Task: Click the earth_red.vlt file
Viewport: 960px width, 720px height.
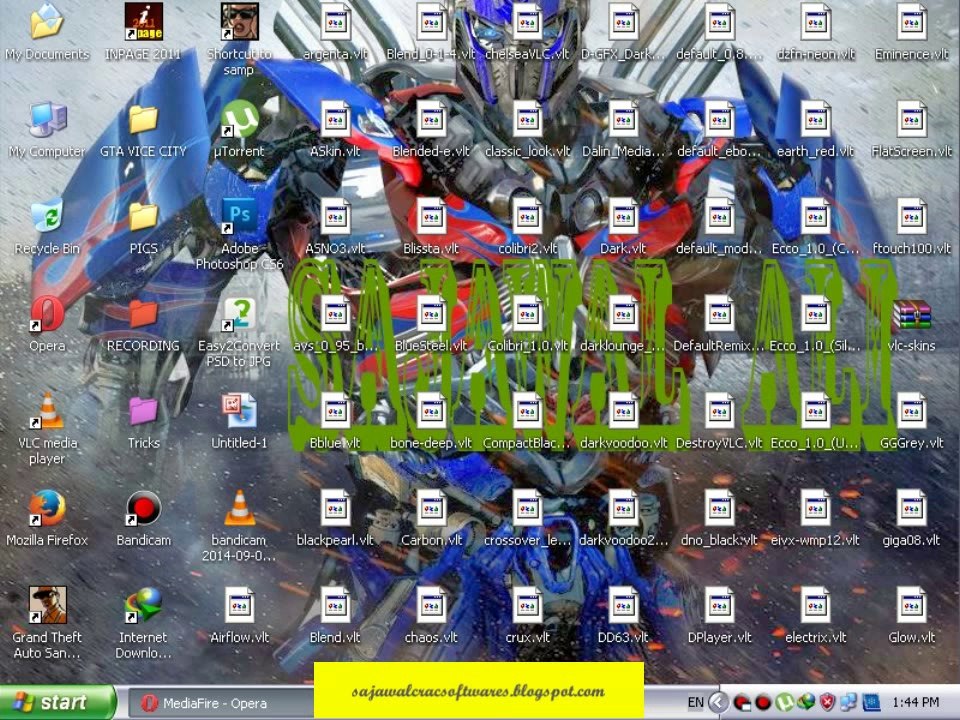Action: coord(816,119)
